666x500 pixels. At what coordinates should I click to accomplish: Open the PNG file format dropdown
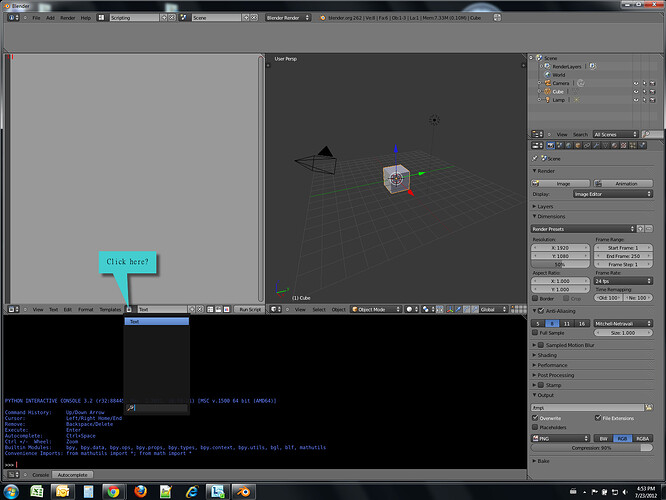pyautogui.click(x=561, y=438)
